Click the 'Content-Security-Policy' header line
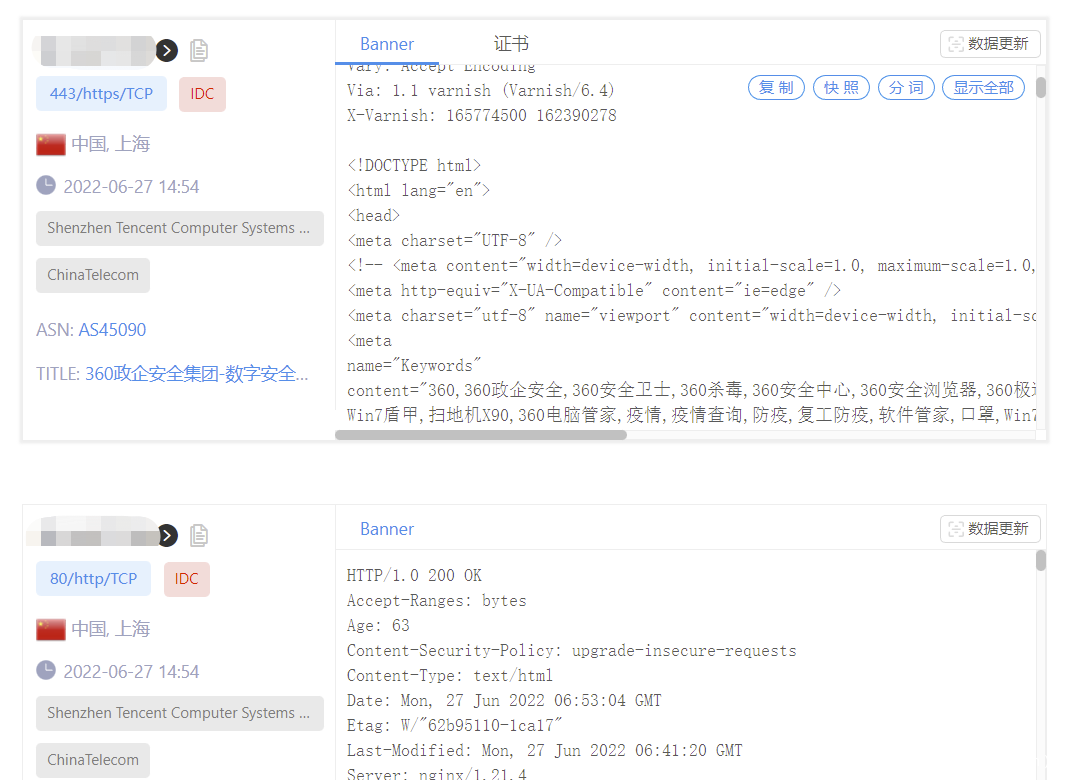Screen dimensions: 1065x780 tap(571, 651)
